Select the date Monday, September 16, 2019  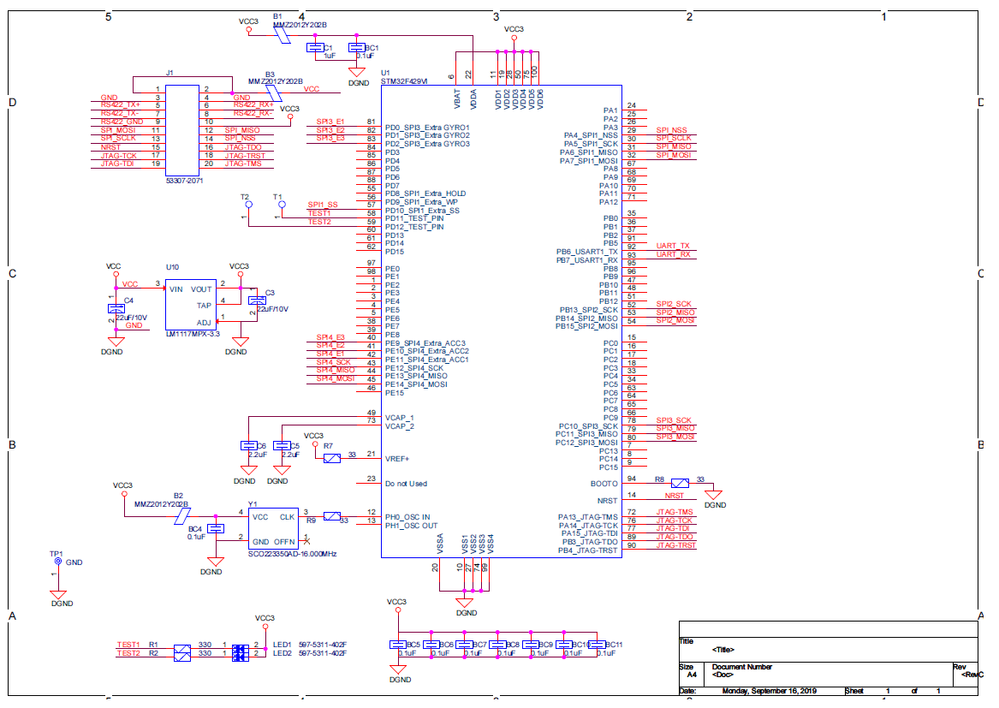point(769,691)
